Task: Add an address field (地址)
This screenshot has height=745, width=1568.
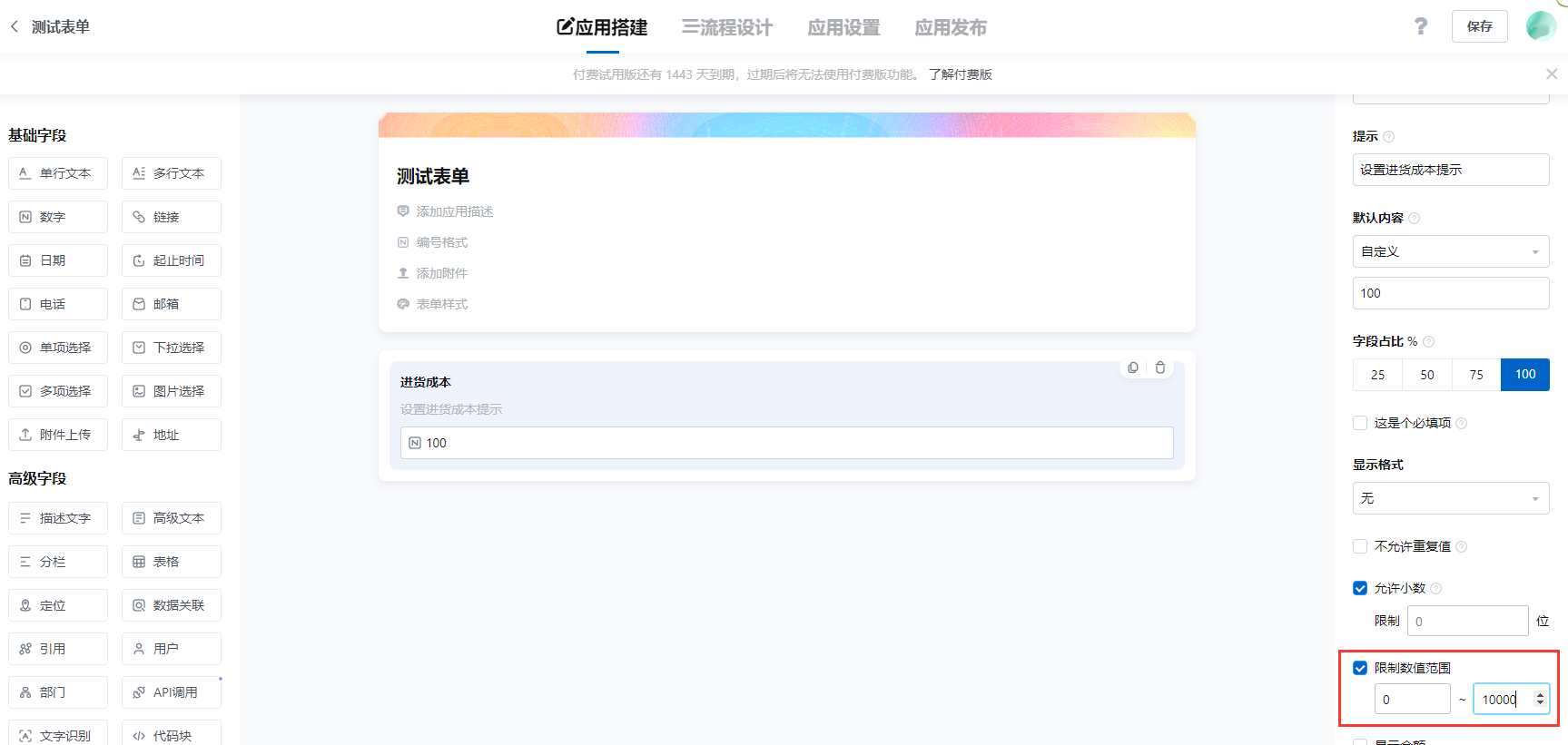Action: click(172, 435)
